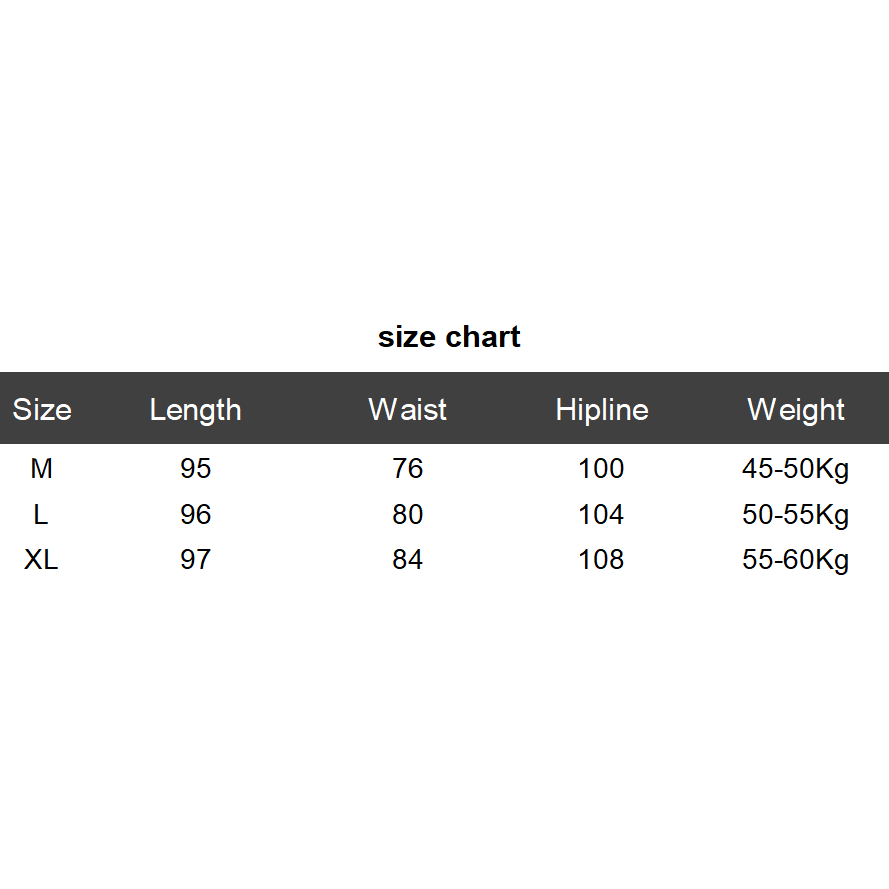Screen dimensions: 889x889
Task: Select the Weight column header
Action: (796, 410)
